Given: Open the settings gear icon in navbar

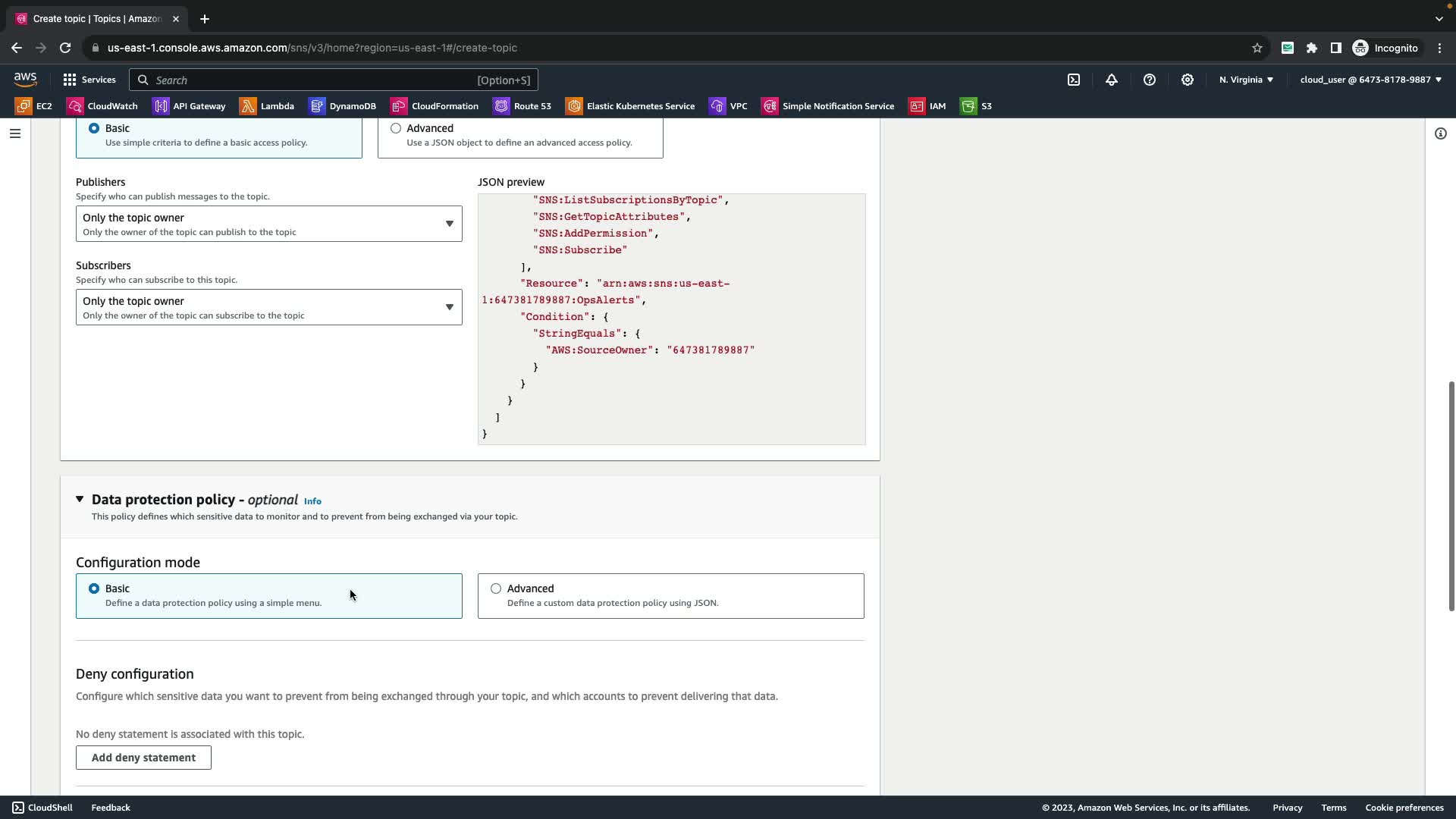Looking at the screenshot, I should tap(1188, 80).
